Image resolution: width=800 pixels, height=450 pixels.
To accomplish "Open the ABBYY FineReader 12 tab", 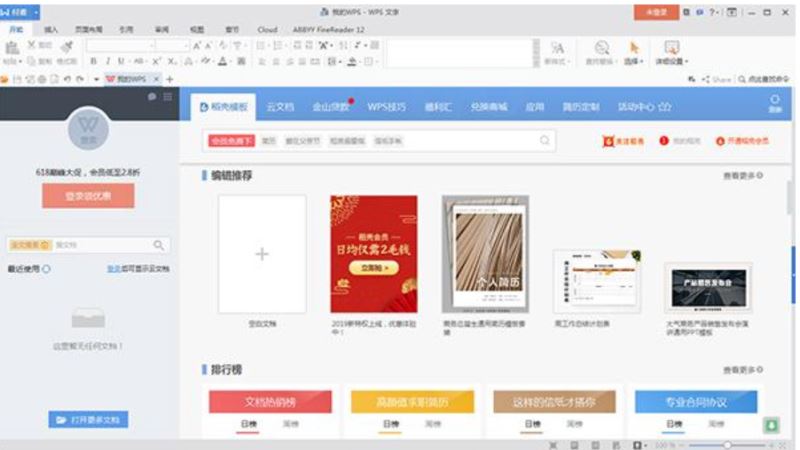I will tap(329, 30).
